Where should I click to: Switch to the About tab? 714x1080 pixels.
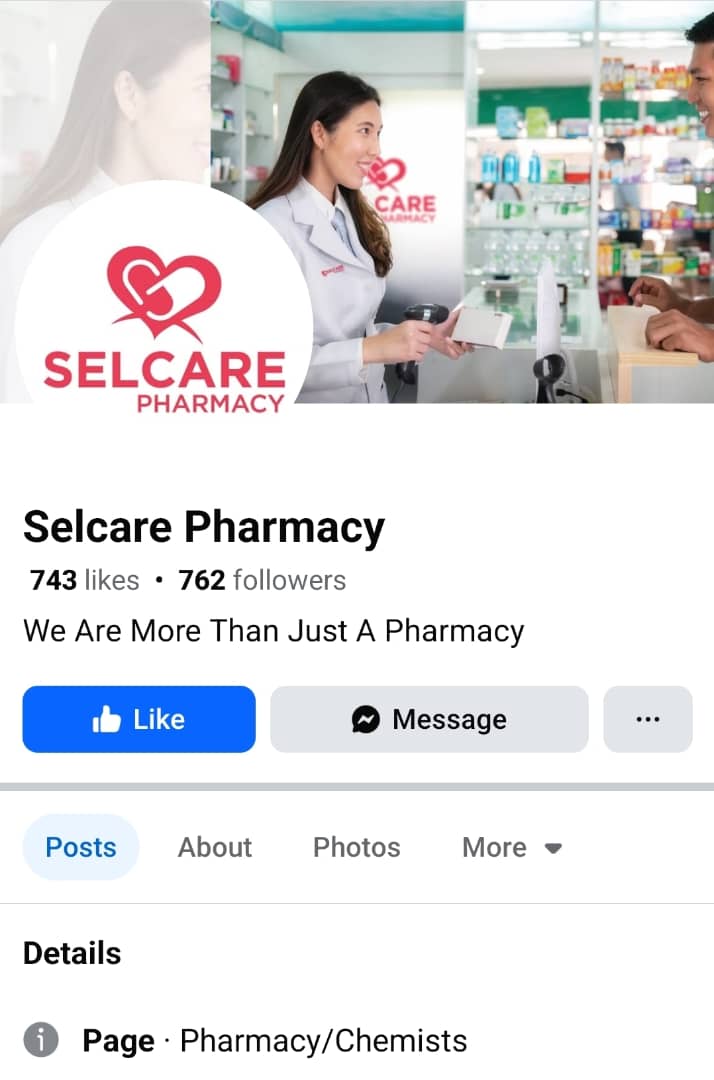tap(215, 847)
